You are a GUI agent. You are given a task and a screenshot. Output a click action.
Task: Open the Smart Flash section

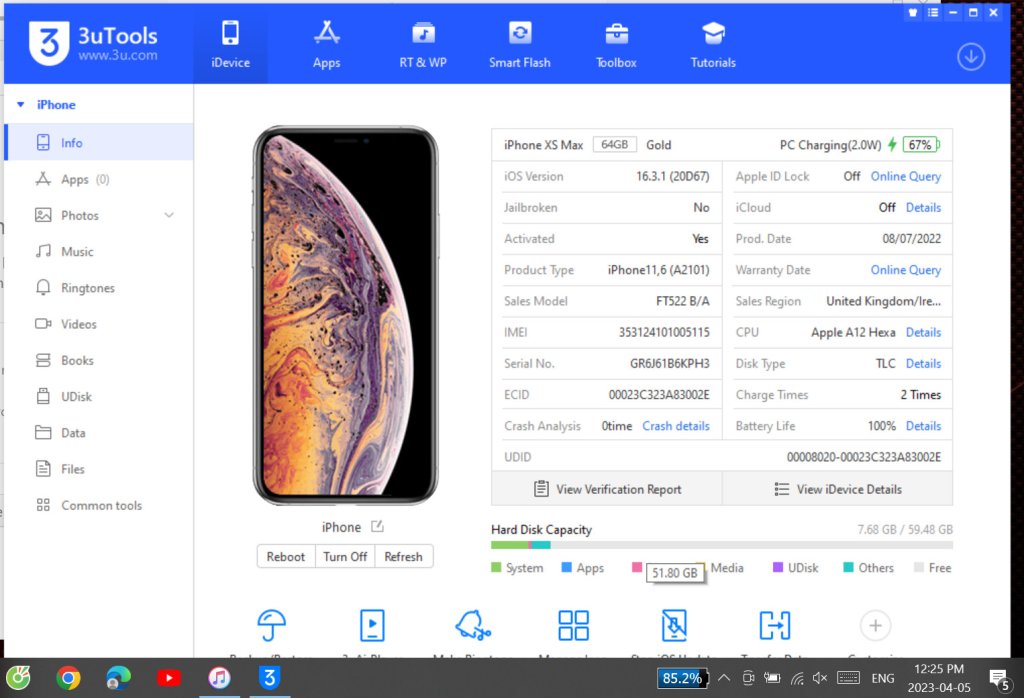(520, 45)
